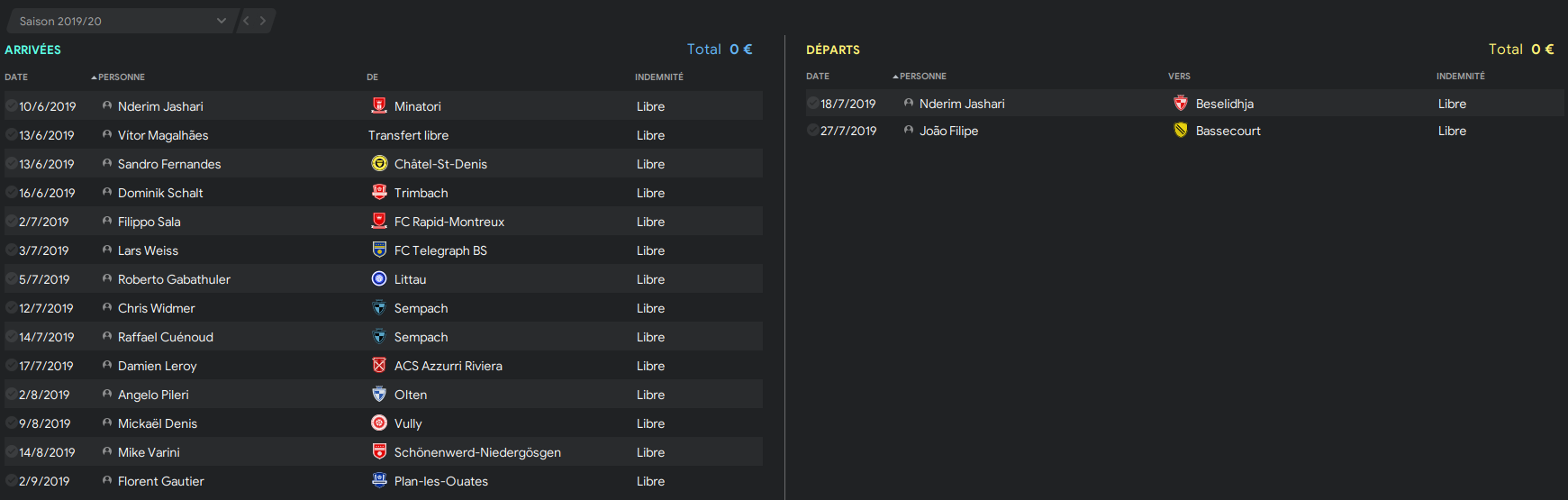1568x500 pixels.
Task: Tick the circle beside 27/7/2019 João Filipe departure
Action: coord(813,131)
